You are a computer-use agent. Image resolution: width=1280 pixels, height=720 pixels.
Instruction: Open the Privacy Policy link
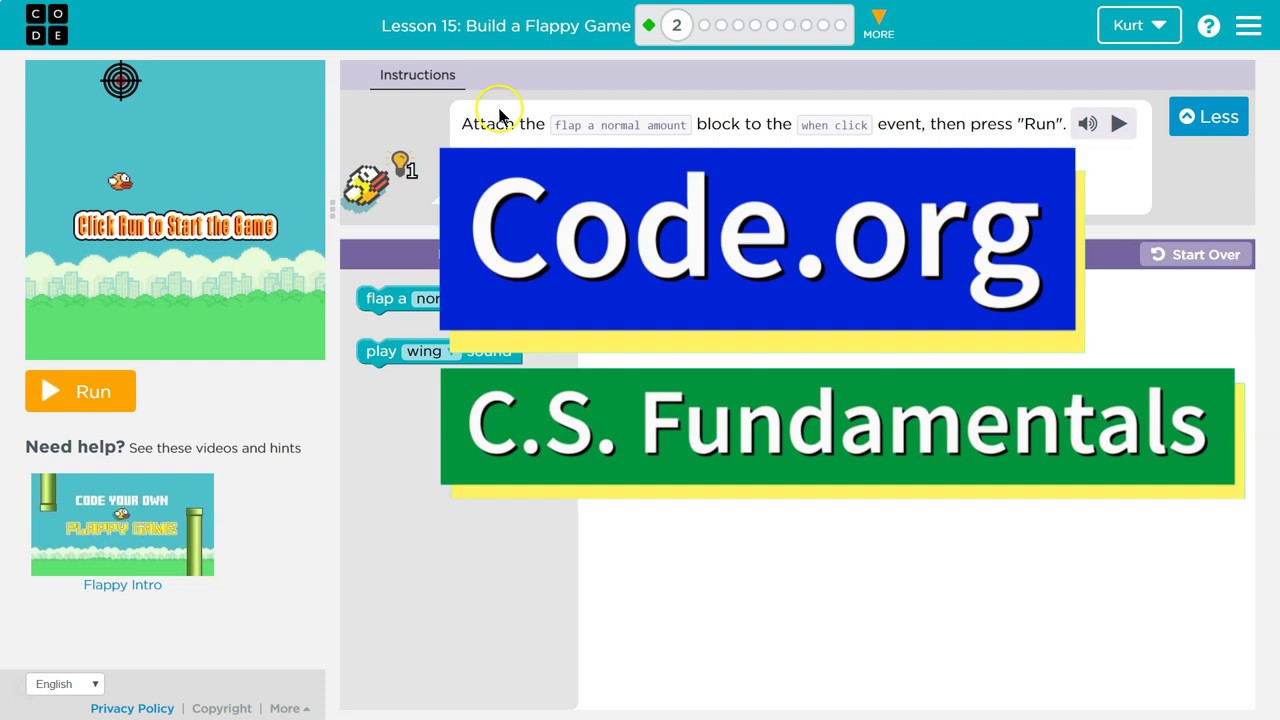pyautogui.click(x=132, y=709)
